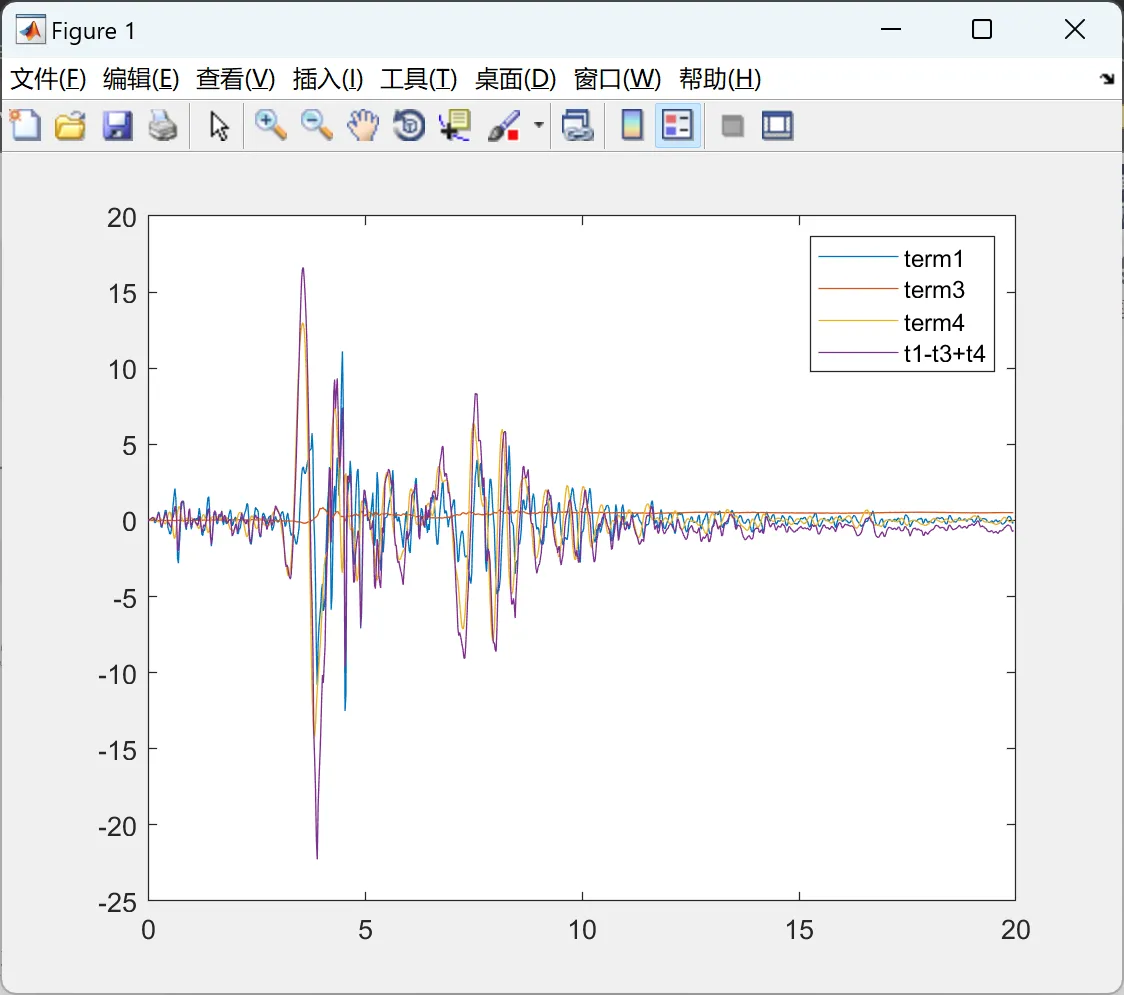This screenshot has height=995, width=1124.
Task: Select the Zoom Out magnifier tool
Action: pos(317,126)
